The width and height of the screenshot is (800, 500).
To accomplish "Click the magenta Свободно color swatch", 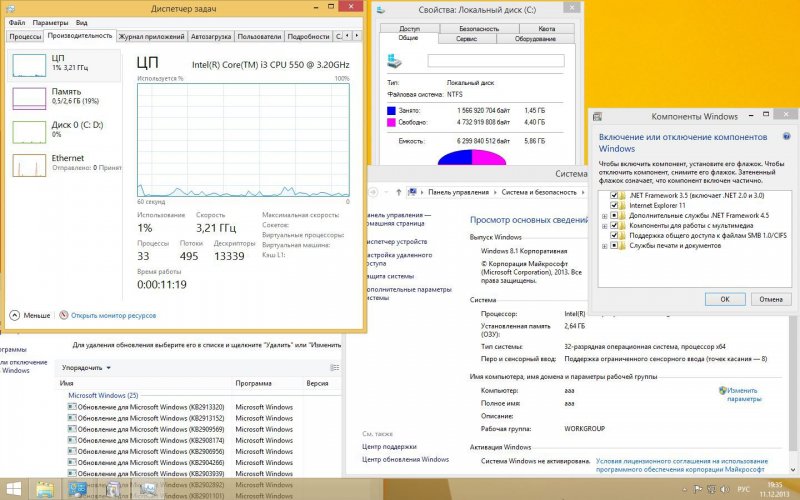I will (x=391, y=122).
